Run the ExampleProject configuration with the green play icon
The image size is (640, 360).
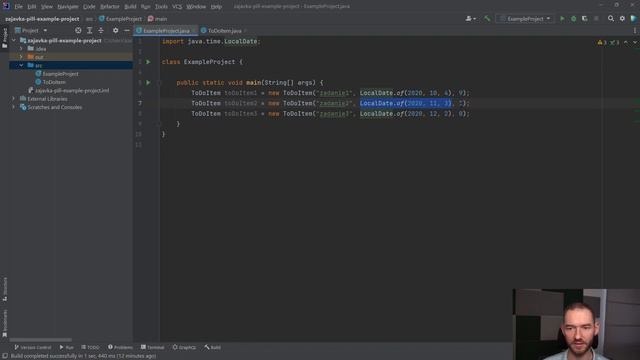point(562,19)
